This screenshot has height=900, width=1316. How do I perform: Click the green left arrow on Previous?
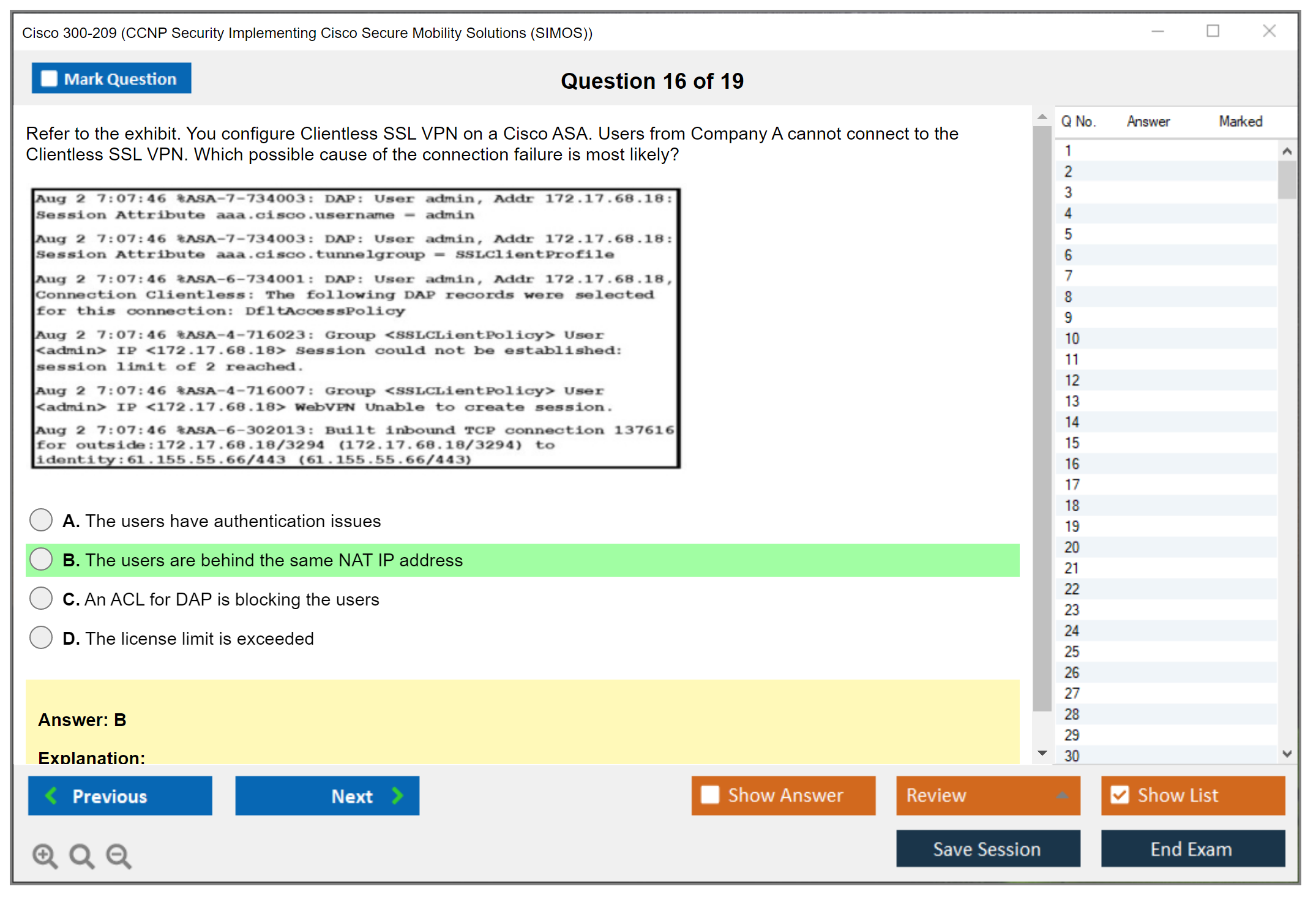click(x=51, y=795)
